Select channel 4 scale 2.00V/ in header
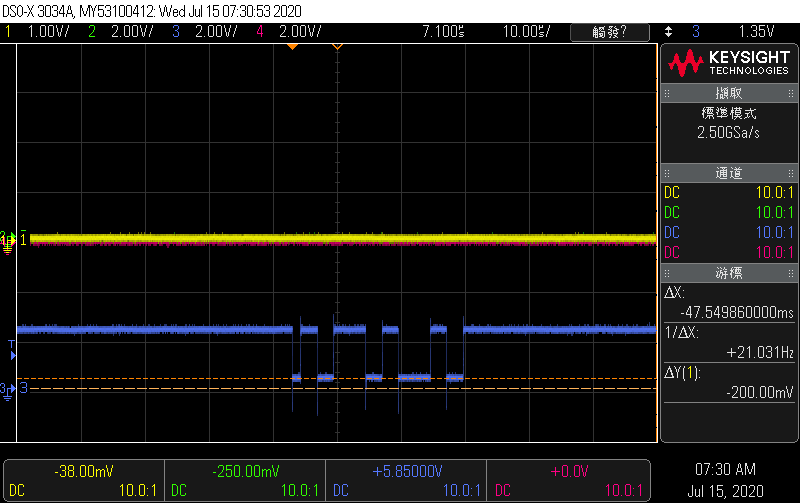This screenshot has height=503, width=800. (300, 32)
